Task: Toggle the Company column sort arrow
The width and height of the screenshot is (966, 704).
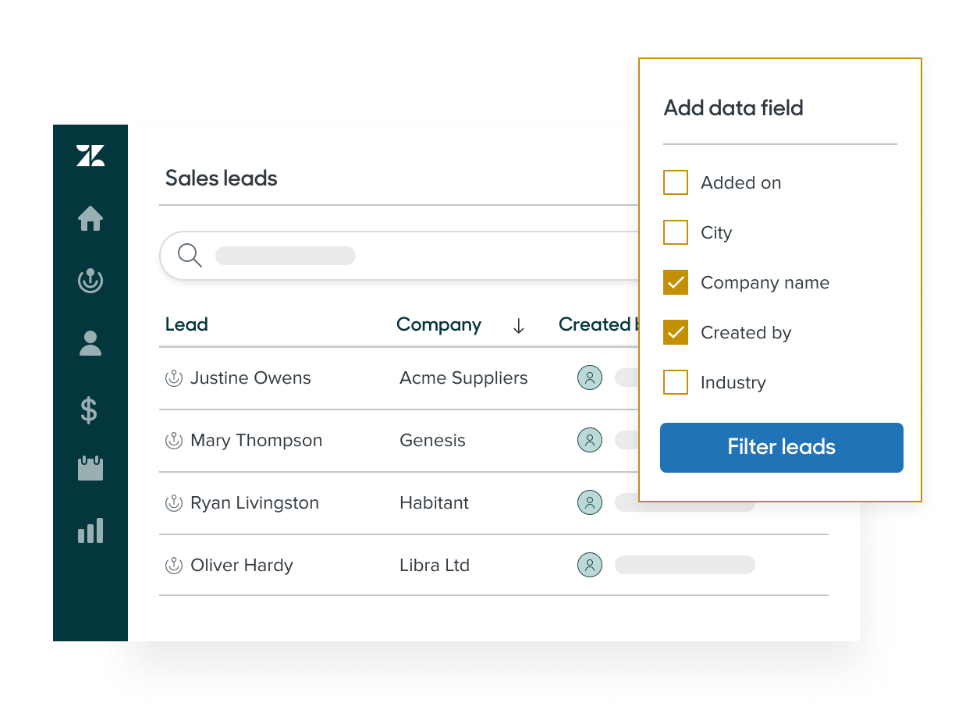Action: point(519,326)
